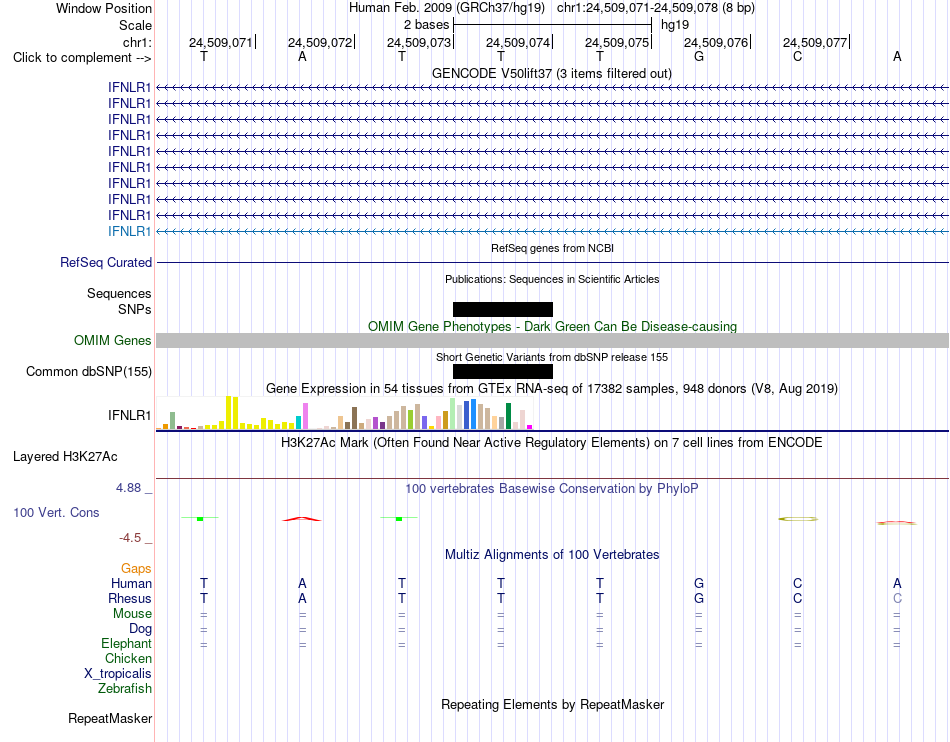
Task: Open the GENCODE V50lift37 track title
Action: [551, 73]
